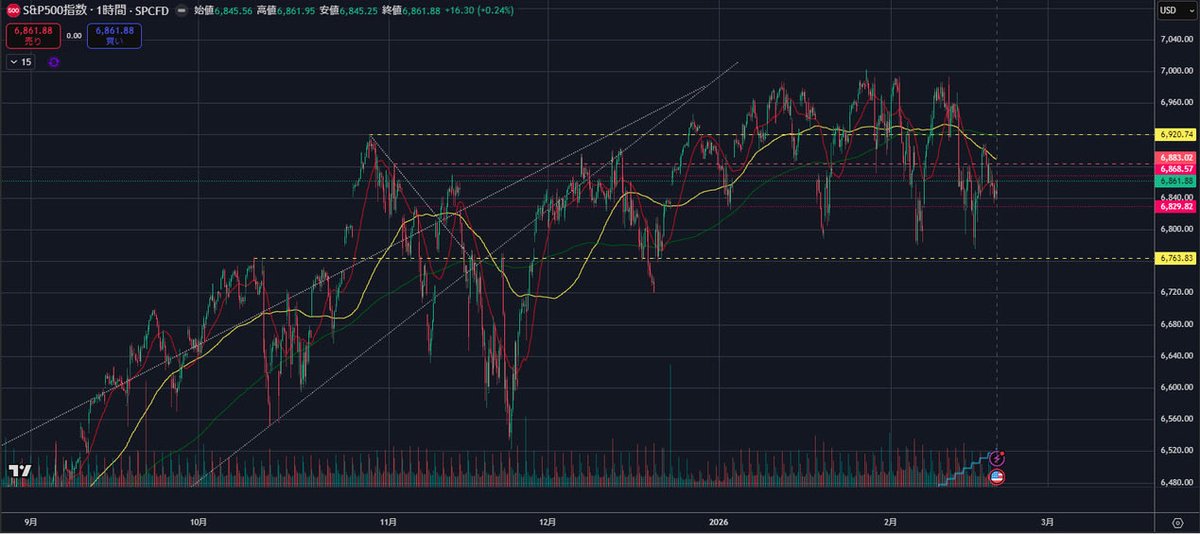The height and width of the screenshot is (534, 1200).
Task: Click the 6,960.00 price axis label
Action: point(1178,102)
